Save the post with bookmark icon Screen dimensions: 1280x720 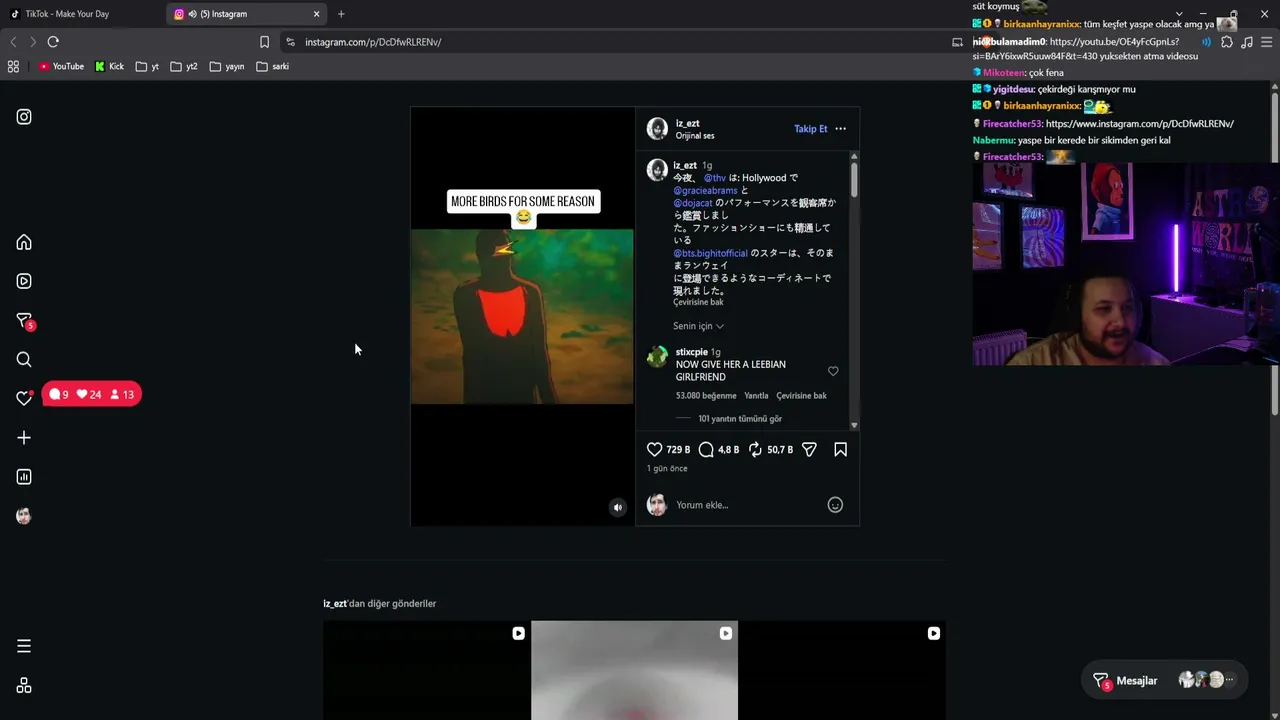[841, 450]
